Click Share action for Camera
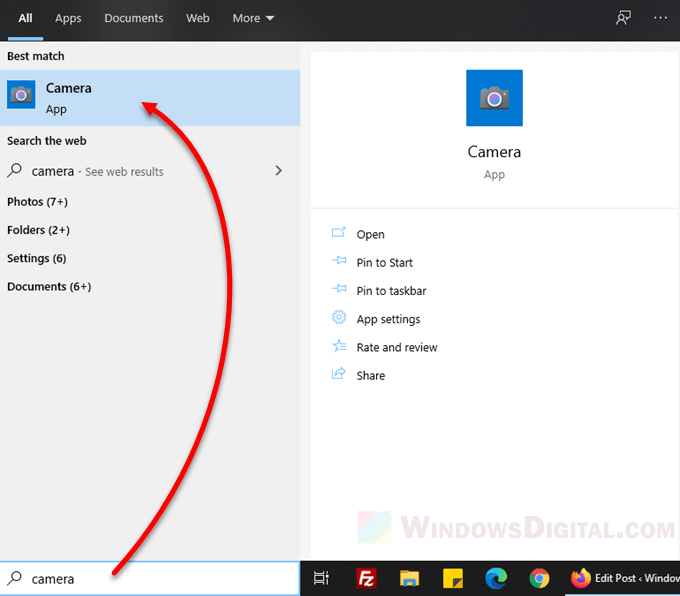Viewport: 680px width, 596px height. coord(370,376)
